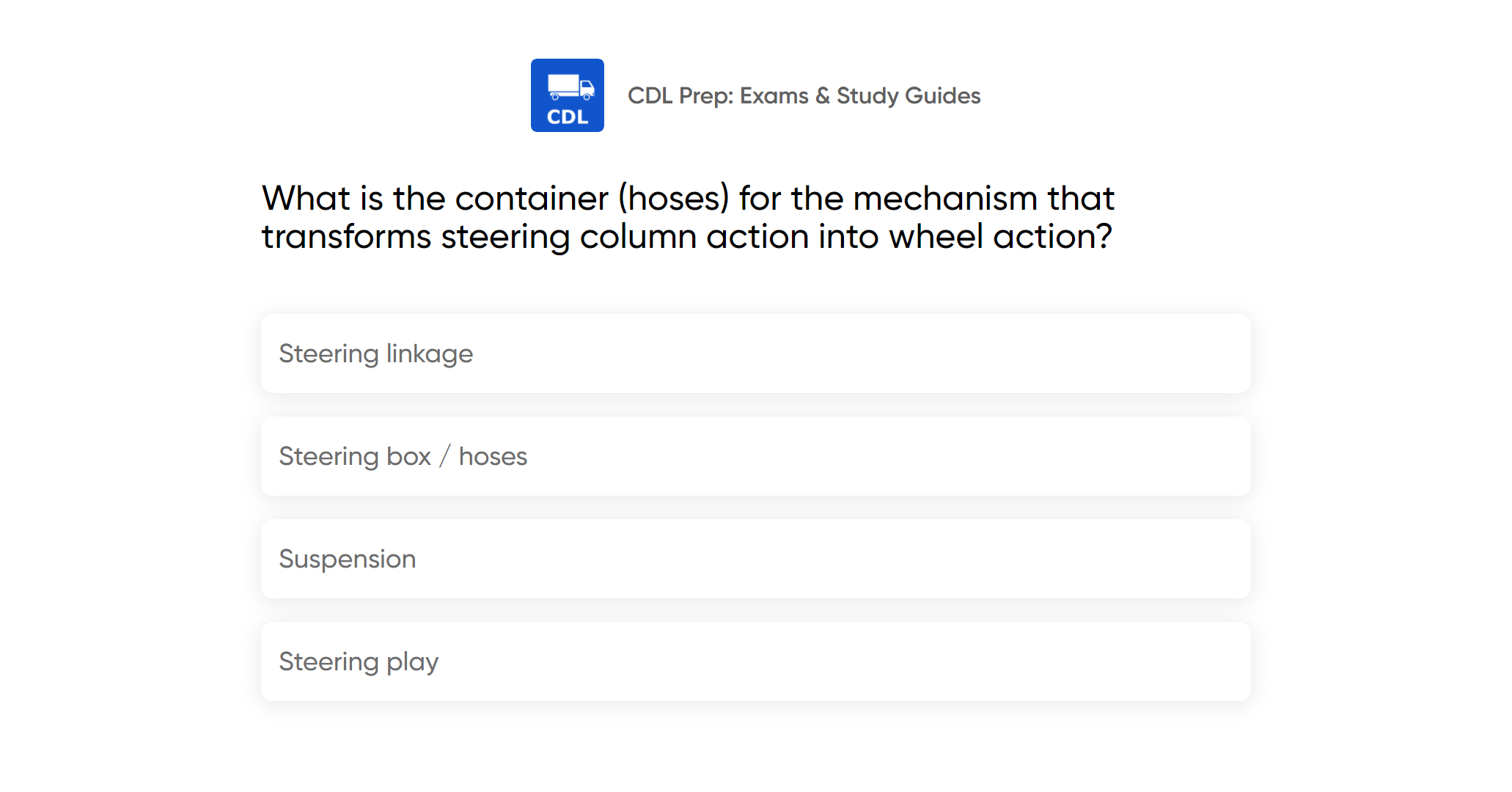Pick the "Suspension" answer option
This screenshot has width=1512, height=792.
point(755,559)
